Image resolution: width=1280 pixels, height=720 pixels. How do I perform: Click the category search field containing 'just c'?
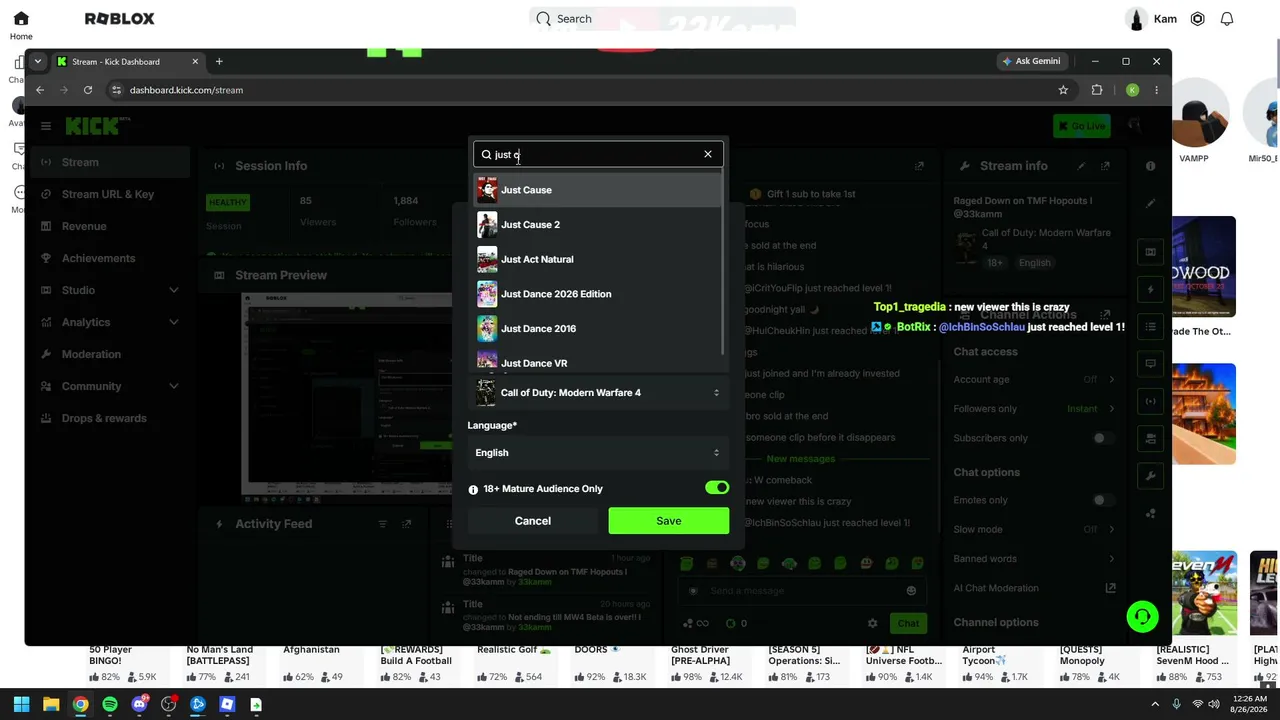(597, 155)
